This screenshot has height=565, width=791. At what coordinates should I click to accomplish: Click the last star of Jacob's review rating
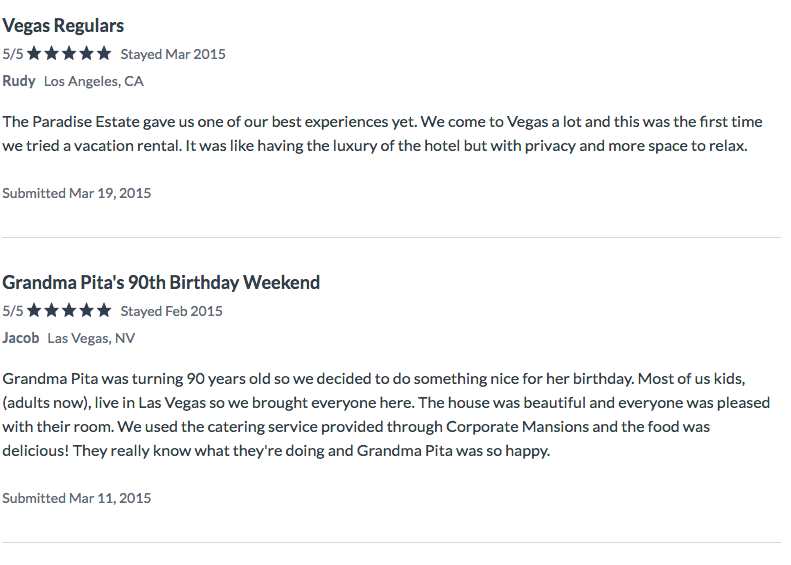click(104, 310)
